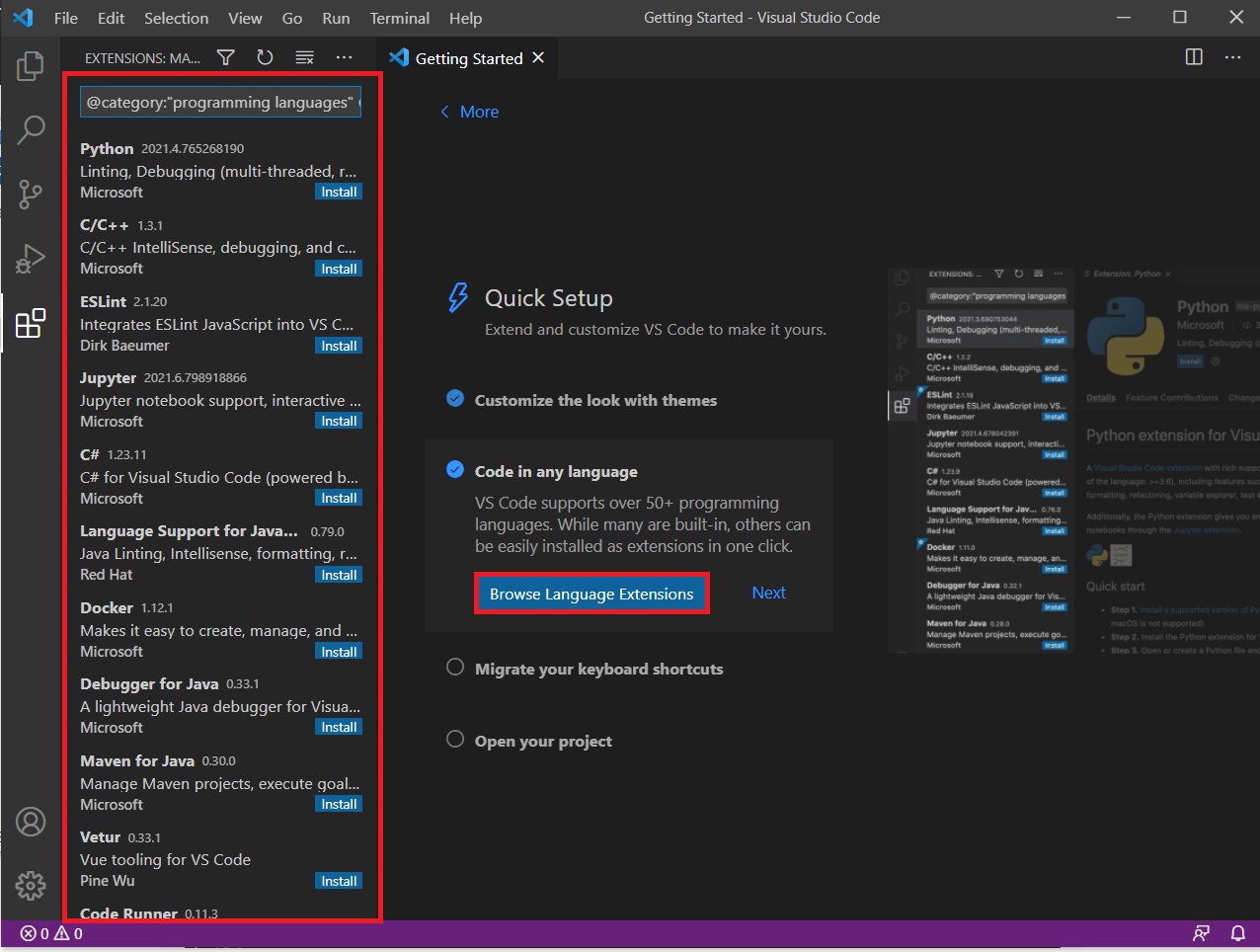
Task: Open the Accounts menu icon
Action: (31, 822)
